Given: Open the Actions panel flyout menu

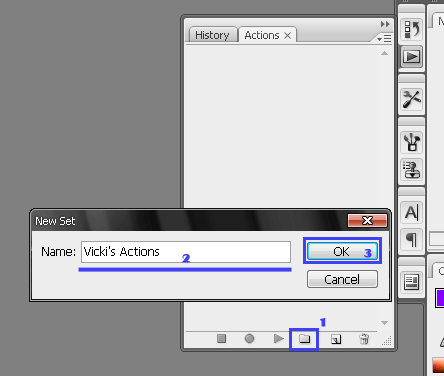Looking at the screenshot, I should [385, 39].
